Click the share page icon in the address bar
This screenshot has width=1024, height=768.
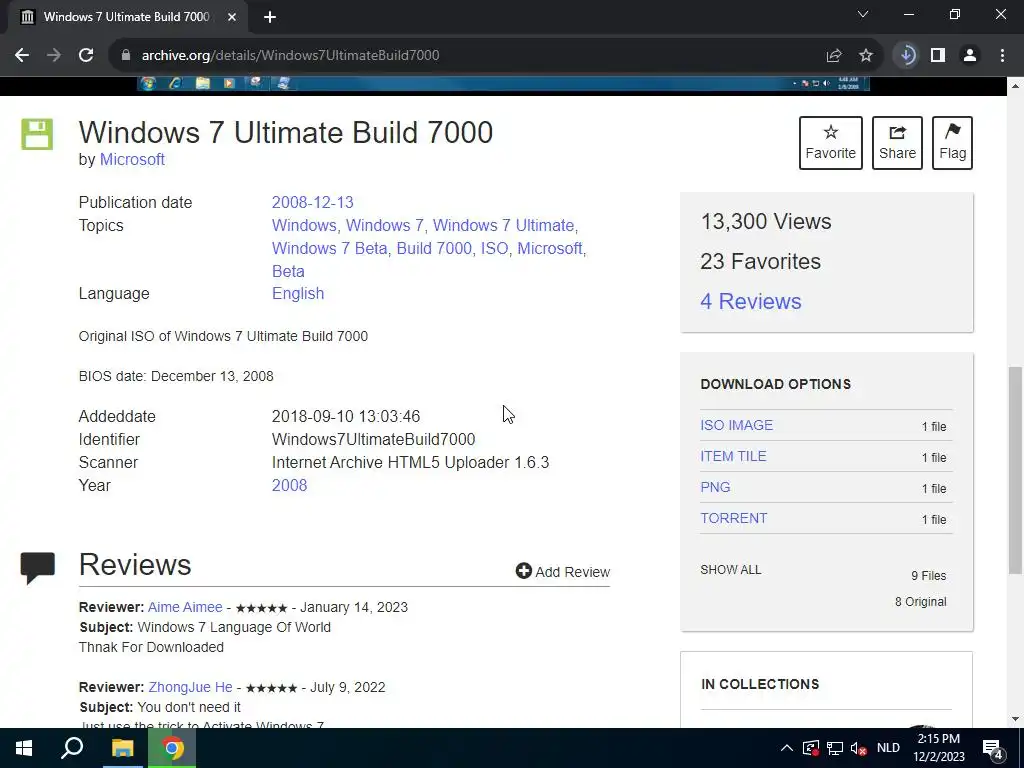tap(834, 56)
